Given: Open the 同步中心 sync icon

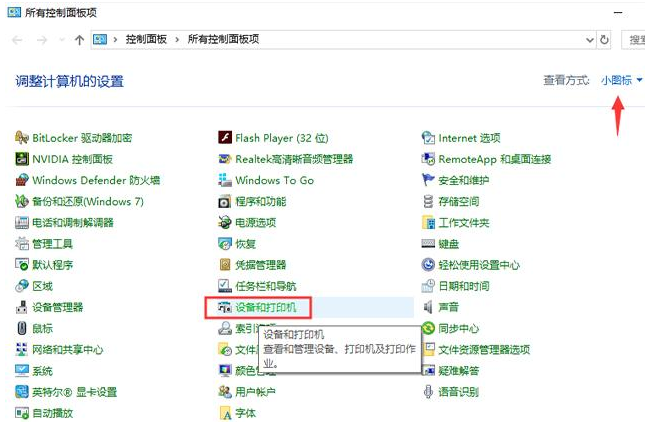Looking at the screenshot, I should (428, 328).
